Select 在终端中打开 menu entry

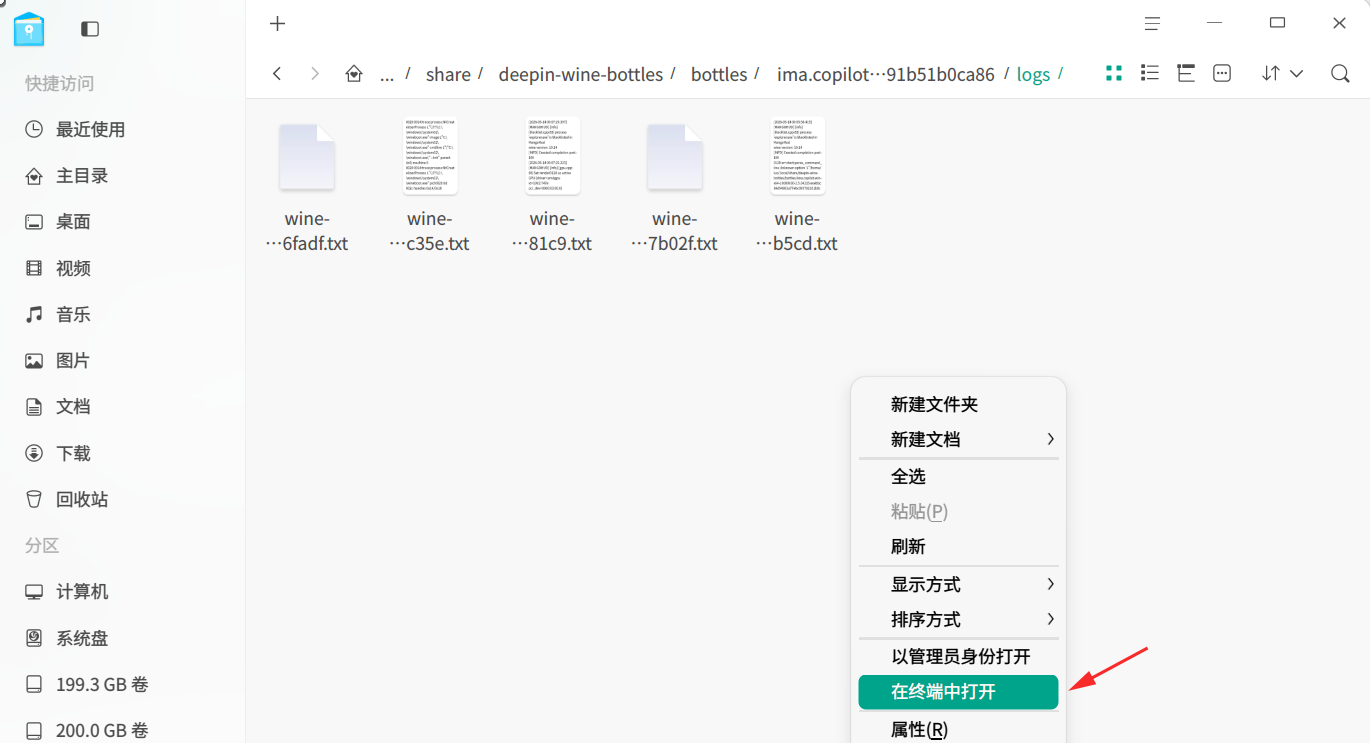pos(958,692)
